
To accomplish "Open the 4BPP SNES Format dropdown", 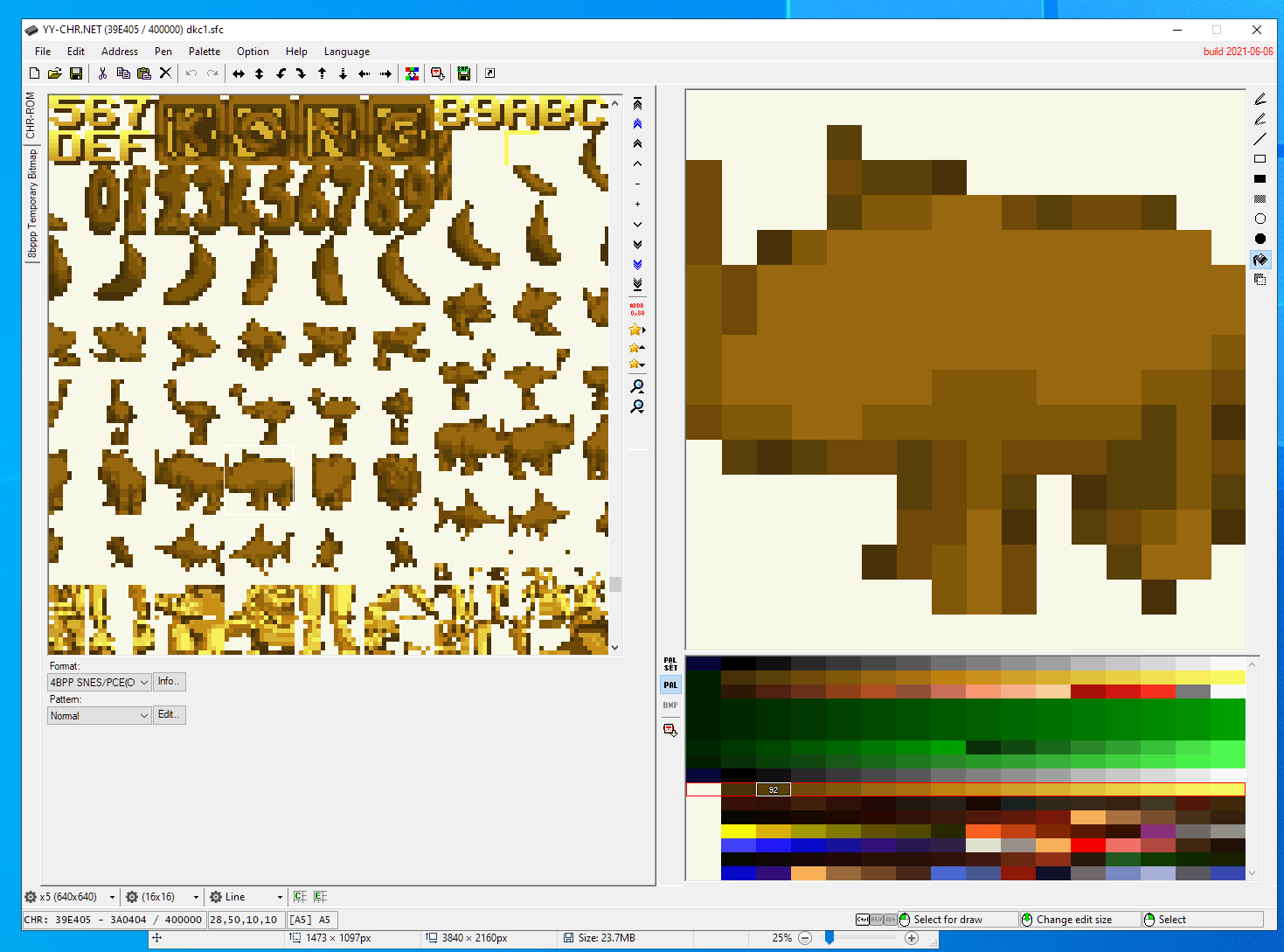I will coord(99,682).
